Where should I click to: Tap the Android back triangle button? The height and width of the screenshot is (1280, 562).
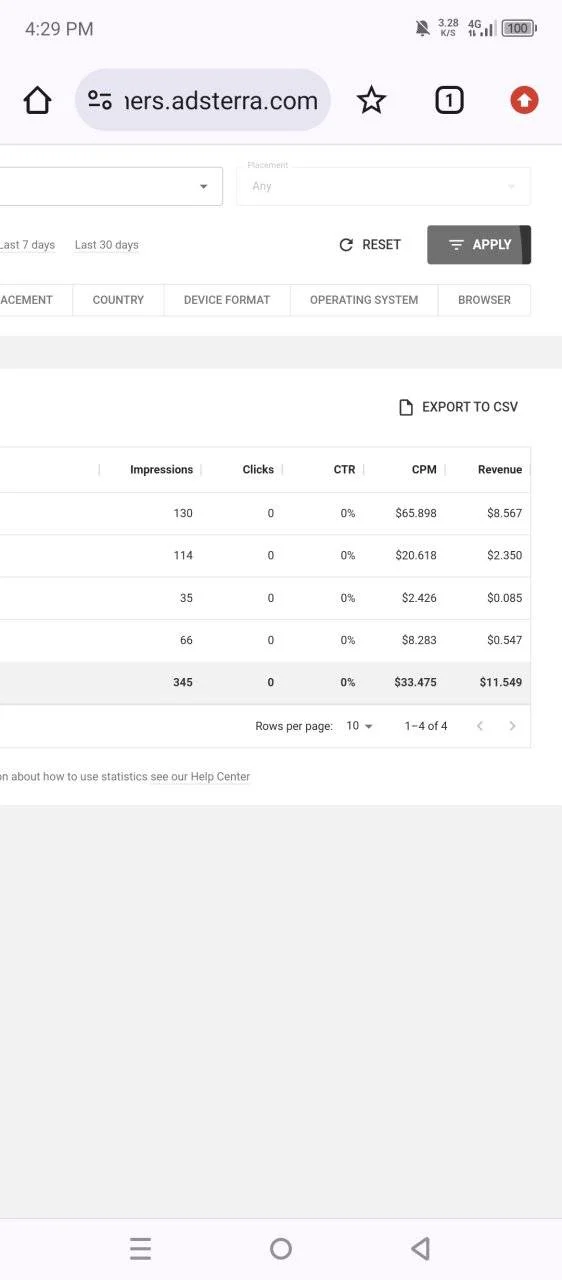click(421, 1248)
